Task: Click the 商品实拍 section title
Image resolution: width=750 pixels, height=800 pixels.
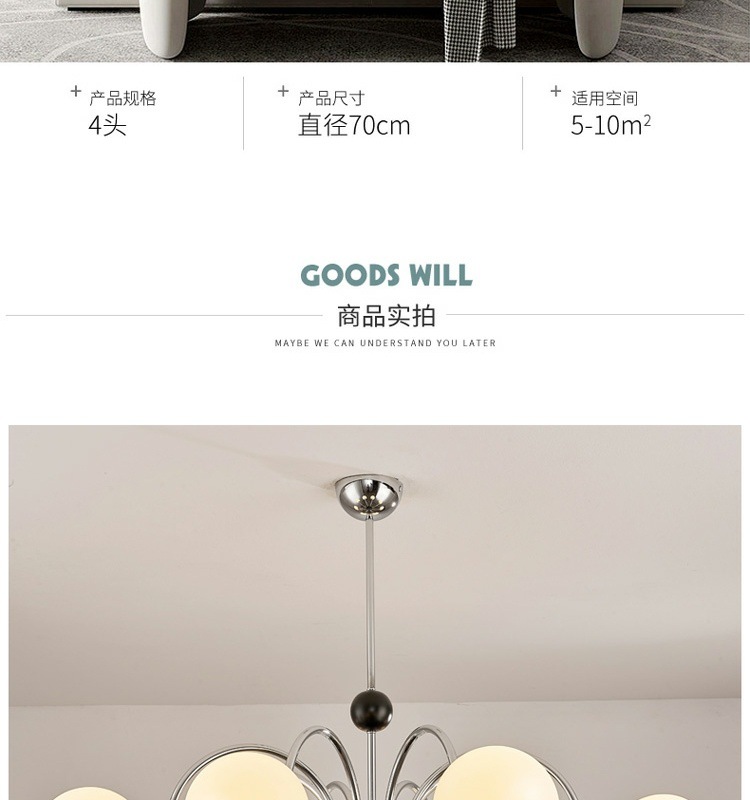Action: point(386,316)
